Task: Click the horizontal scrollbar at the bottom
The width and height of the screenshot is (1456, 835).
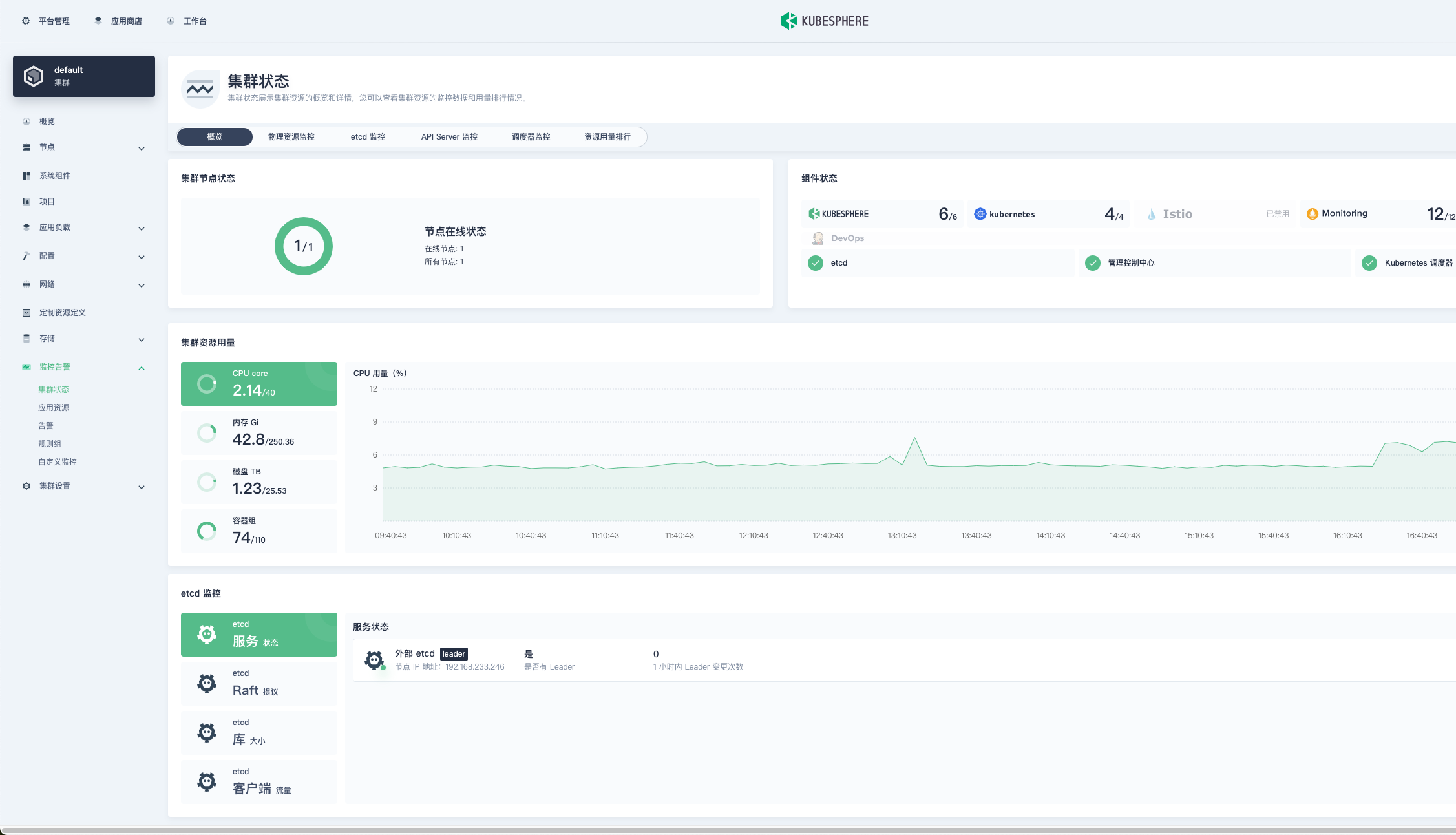Action: click(x=728, y=830)
